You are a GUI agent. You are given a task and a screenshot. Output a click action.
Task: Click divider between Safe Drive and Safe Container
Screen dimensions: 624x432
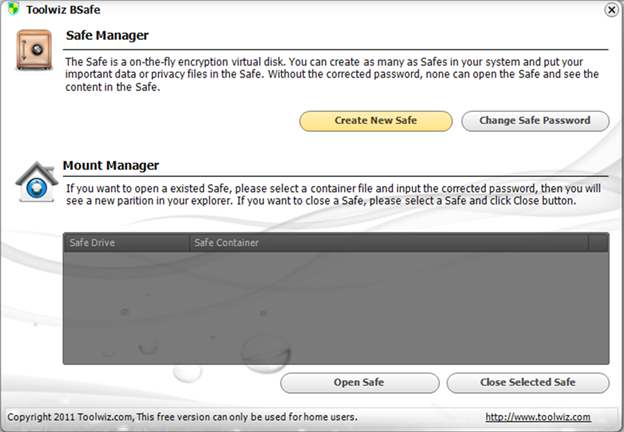click(188, 242)
